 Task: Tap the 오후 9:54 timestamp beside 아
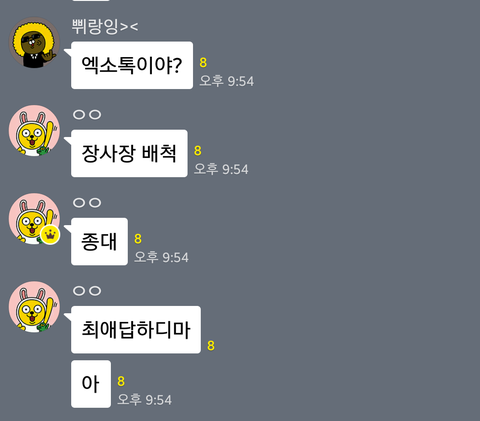[x=145, y=400]
